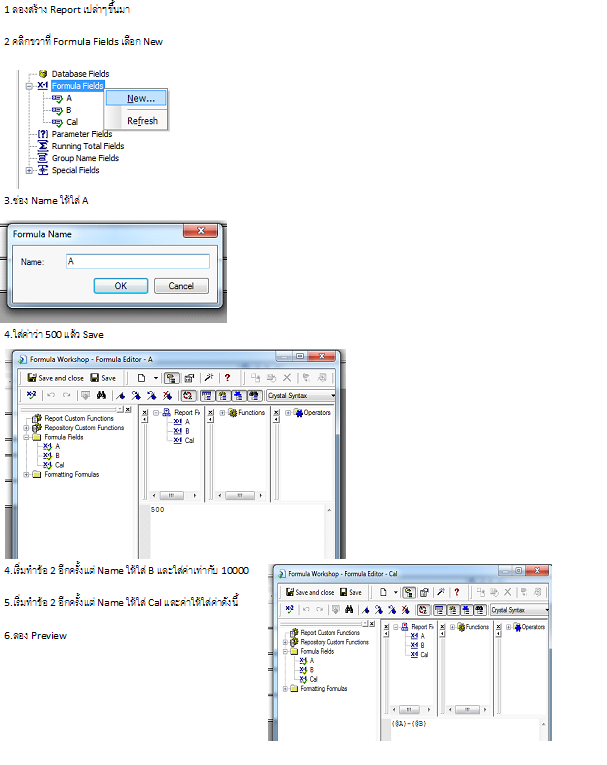Viewport: 607px width, 765px height.
Task: Click Check syntax X+2 icon in Editor - Cal
Action: (x=289, y=609)
